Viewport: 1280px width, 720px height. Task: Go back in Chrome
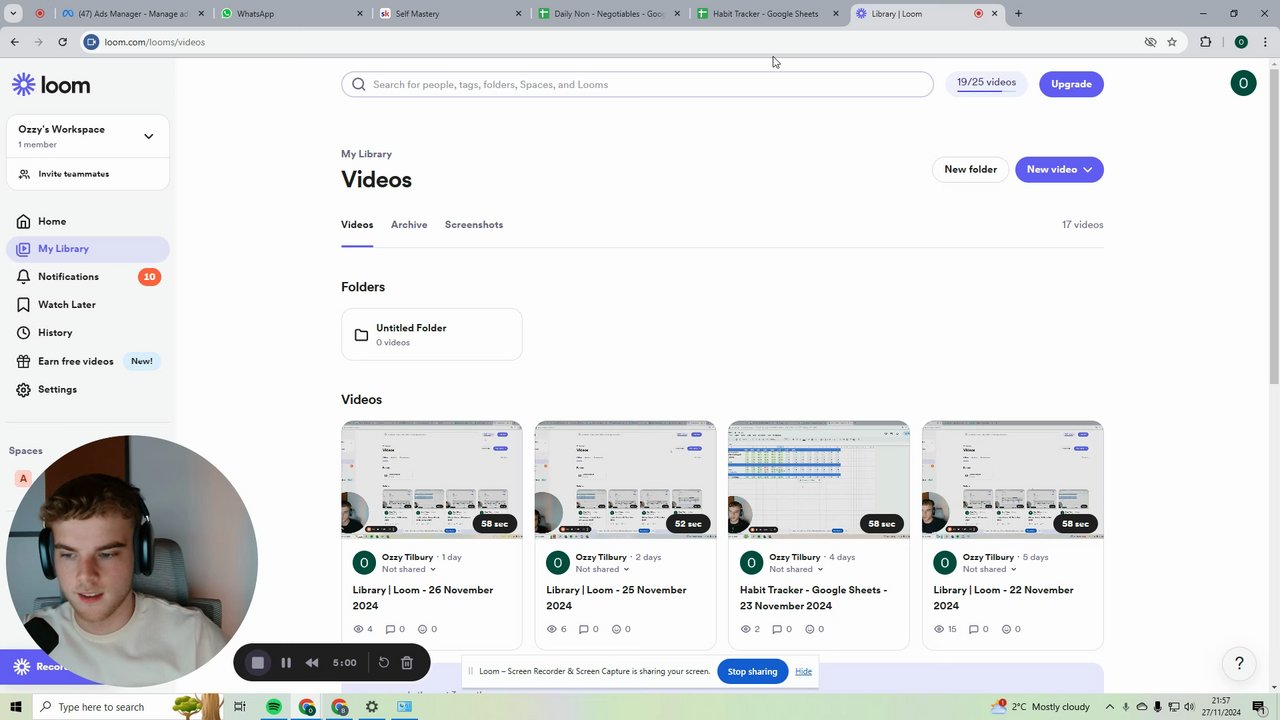pyautogui.click(x=14, y=42)
